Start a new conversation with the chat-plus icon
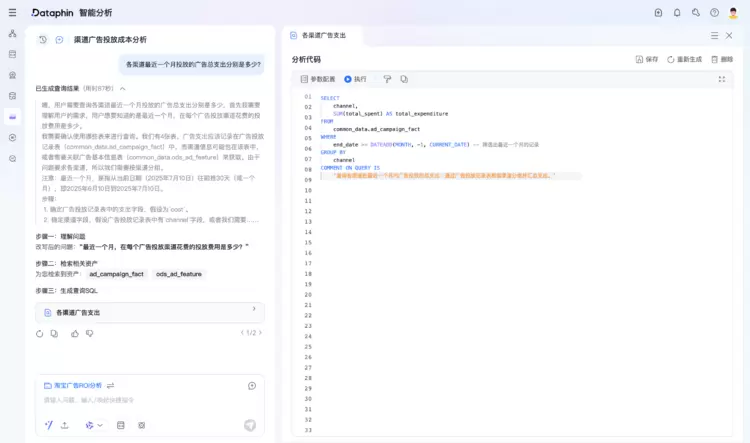 coord(60,40)
